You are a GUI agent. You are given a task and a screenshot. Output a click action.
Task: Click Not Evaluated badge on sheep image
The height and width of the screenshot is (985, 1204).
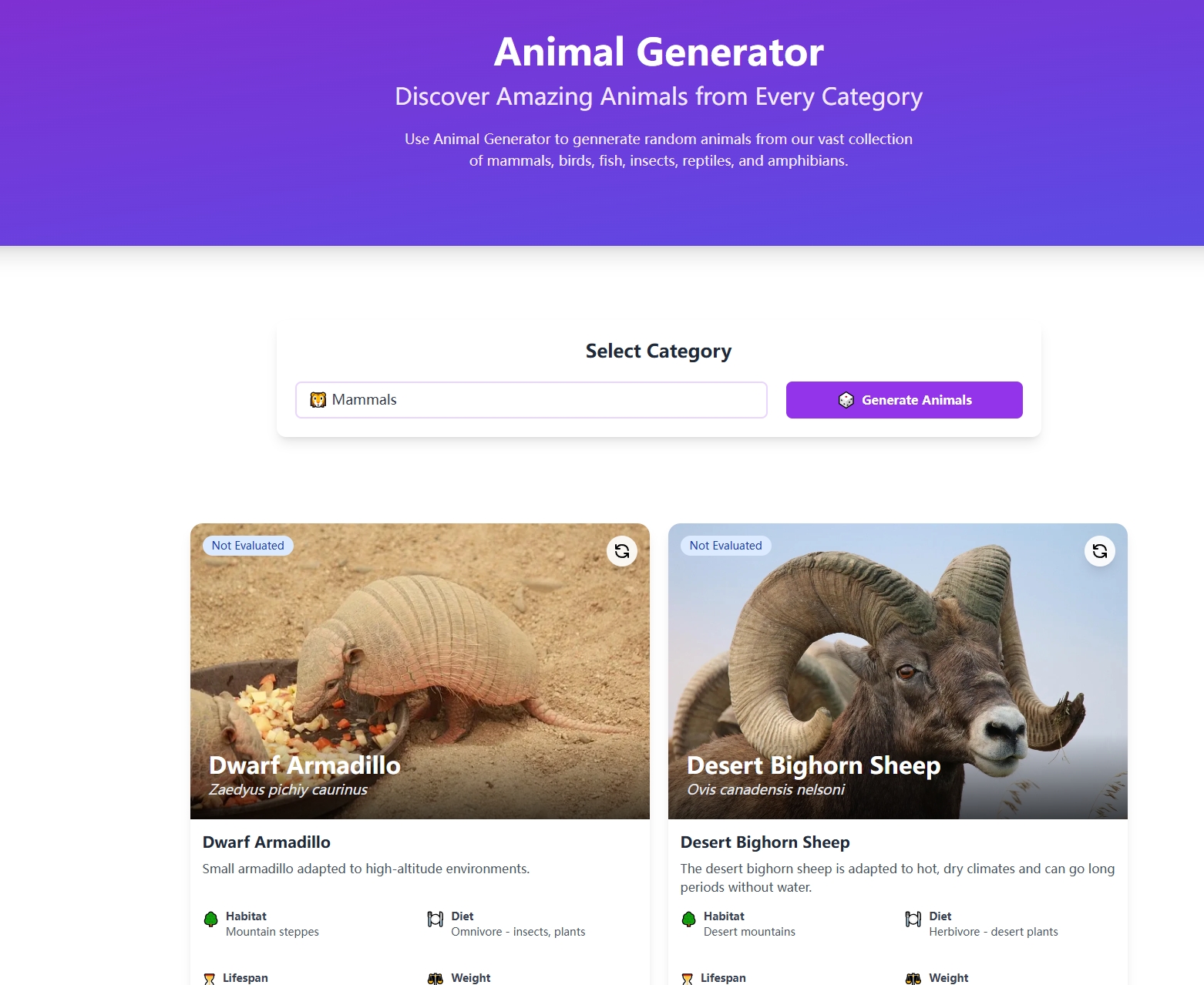point(726,546)
